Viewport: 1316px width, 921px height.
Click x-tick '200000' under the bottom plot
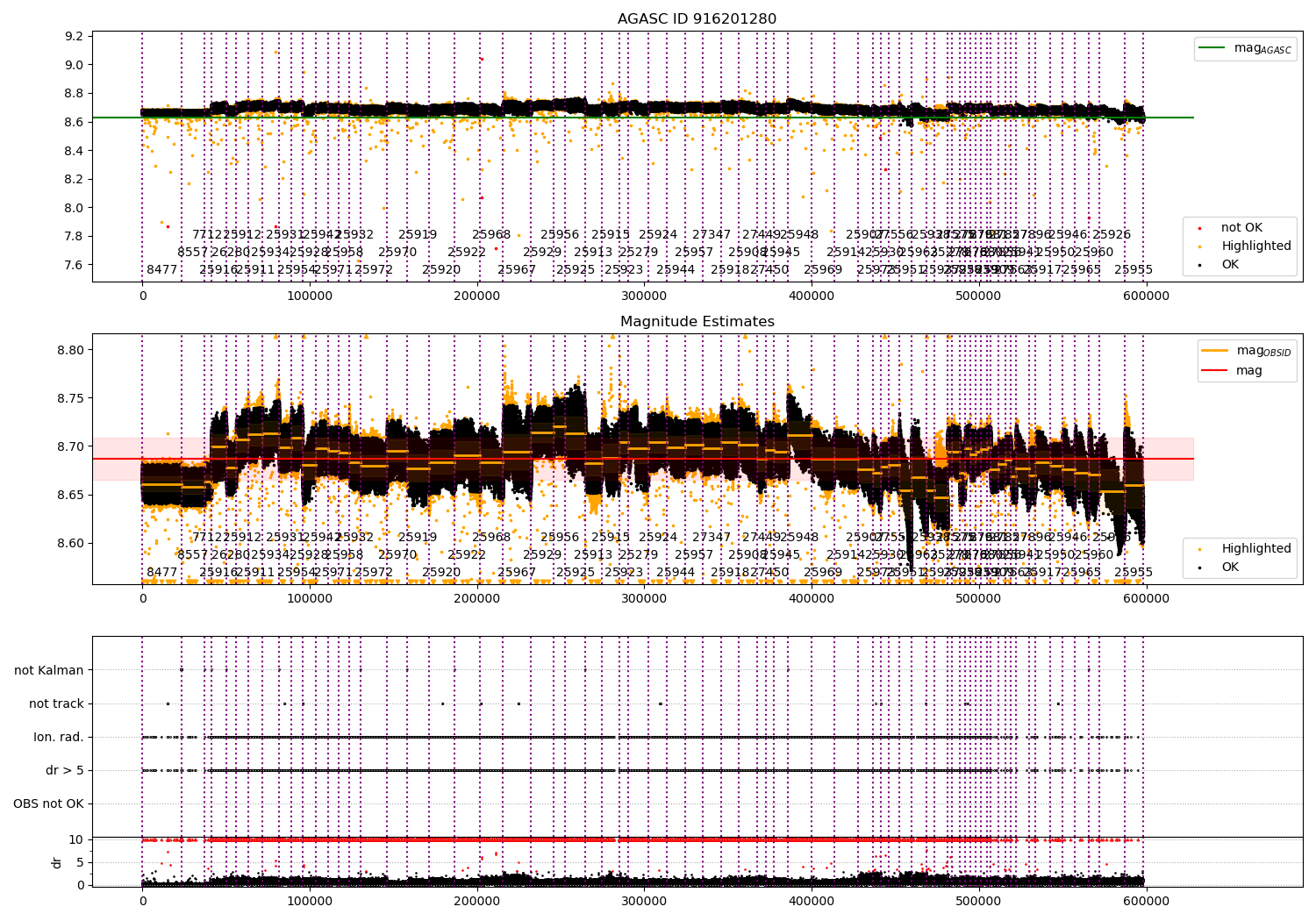point(477,900)
